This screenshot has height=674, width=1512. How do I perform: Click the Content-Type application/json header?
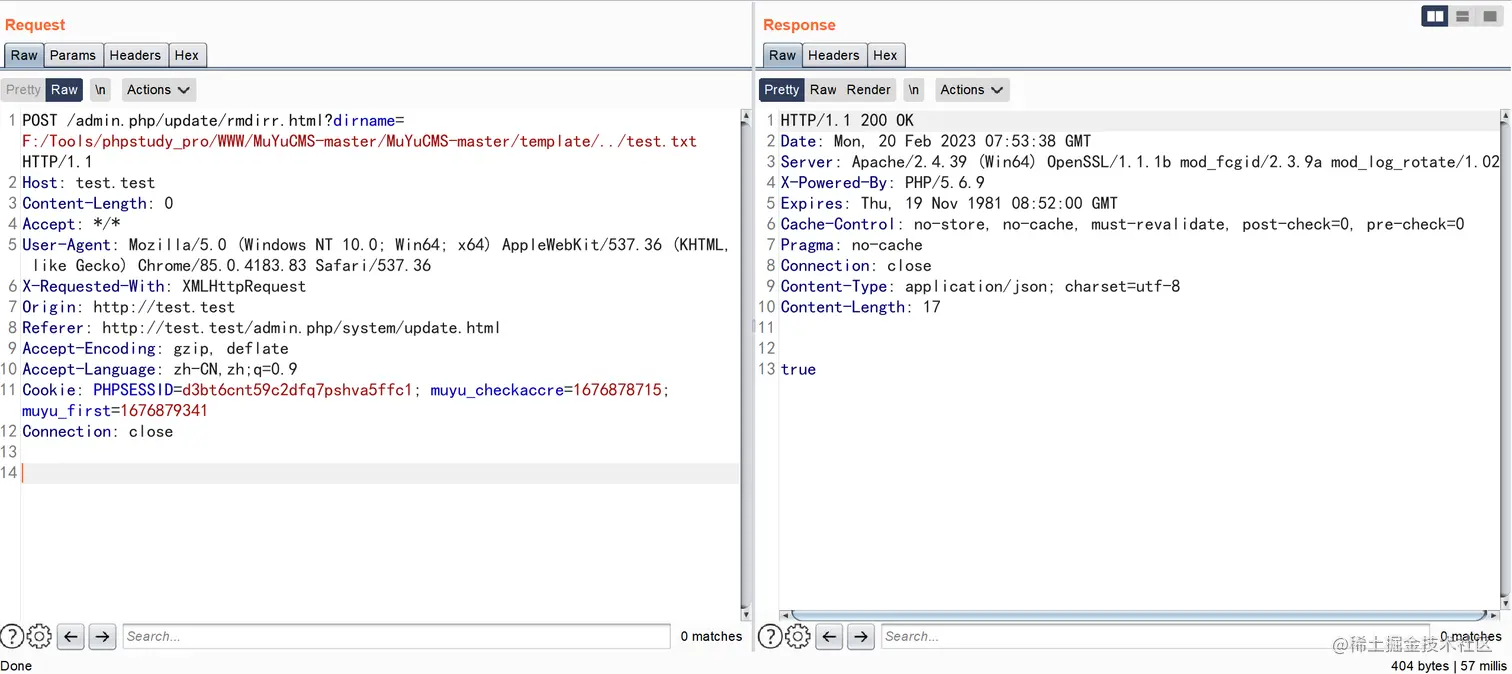coord(980,286)
